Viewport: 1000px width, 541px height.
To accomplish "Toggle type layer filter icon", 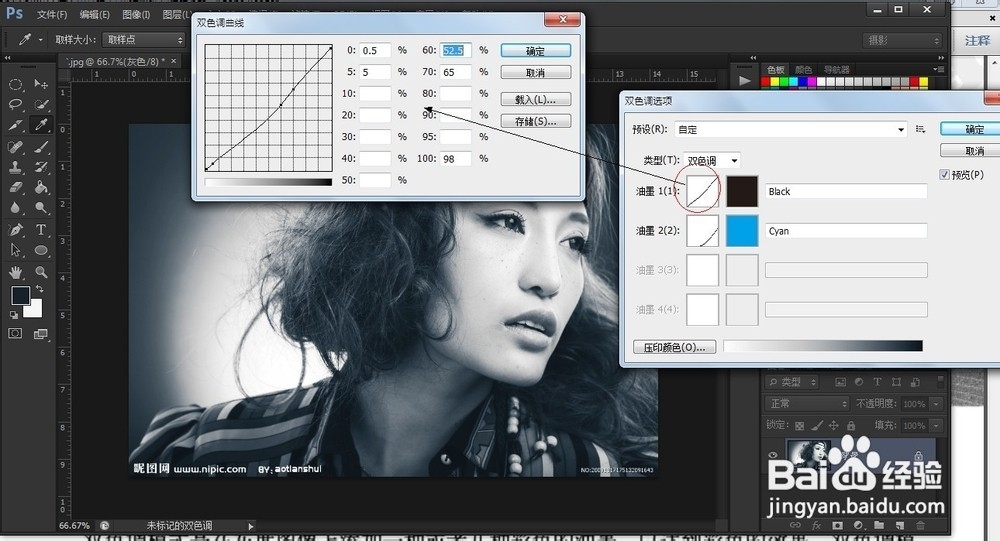I will click(878, 382).
